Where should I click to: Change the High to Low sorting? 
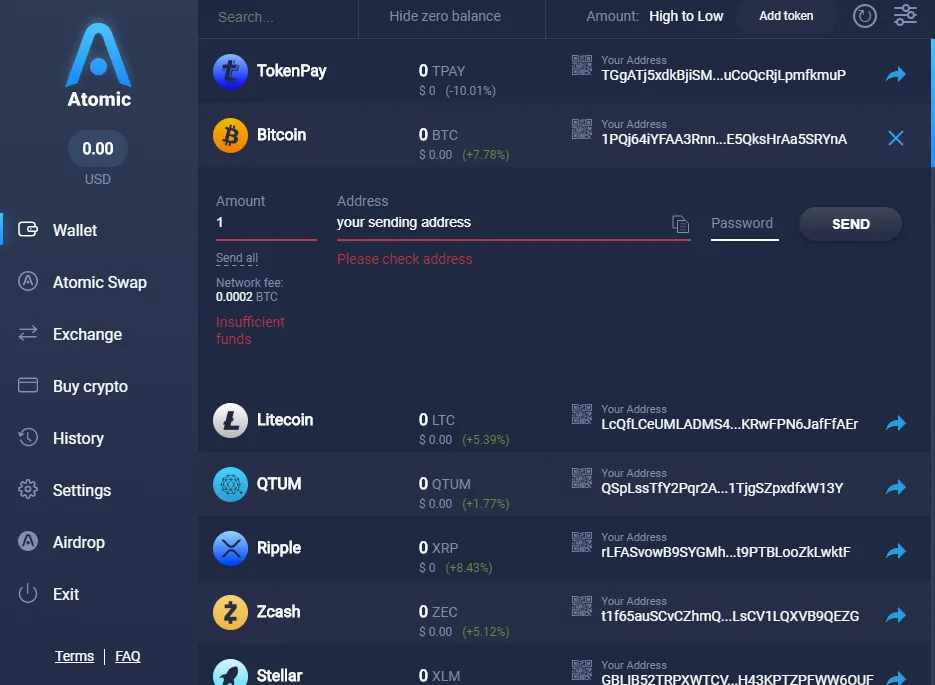pyautogui.click(x=686, y=16)
